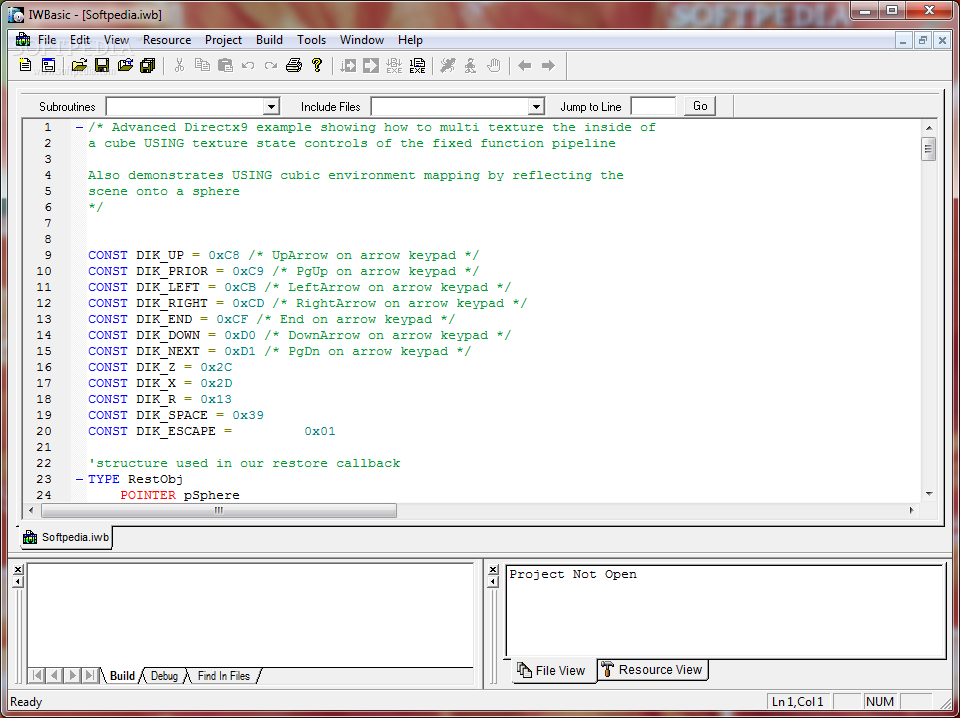Restore the inner document window
The width and height of the screenshot is (960, 718).
pos(923,40)
